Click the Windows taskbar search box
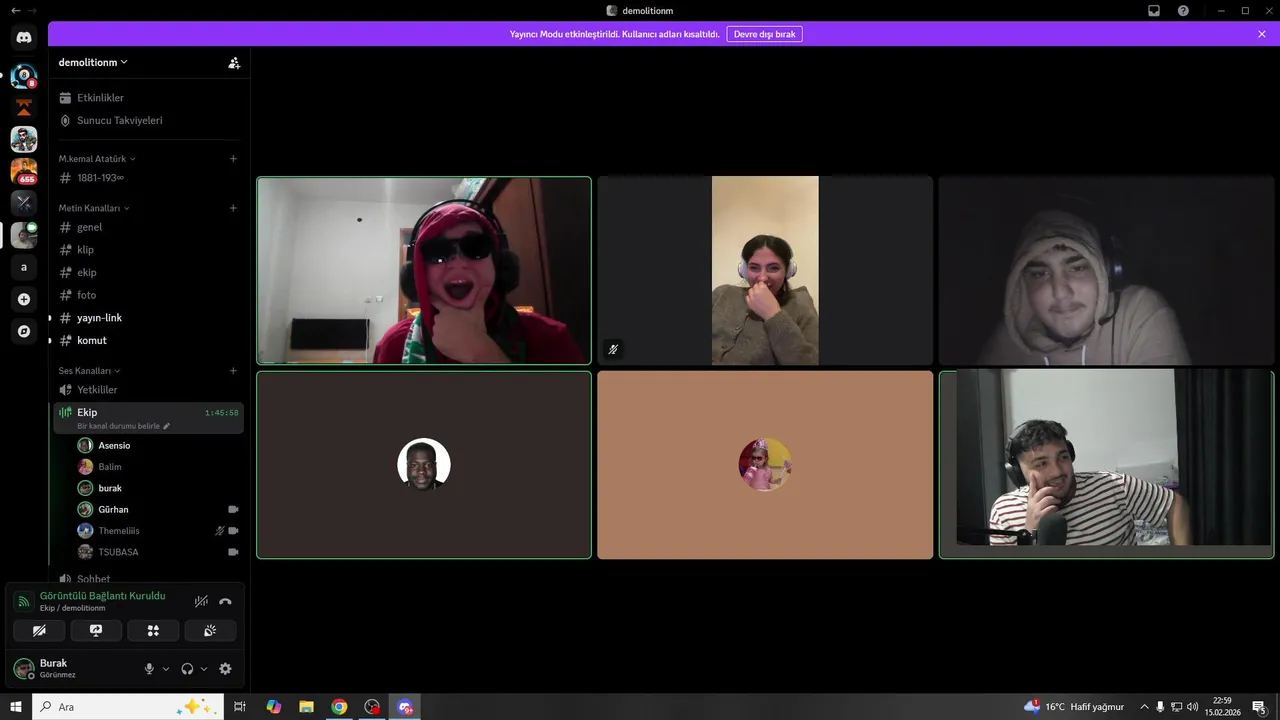 pos(128,706)
